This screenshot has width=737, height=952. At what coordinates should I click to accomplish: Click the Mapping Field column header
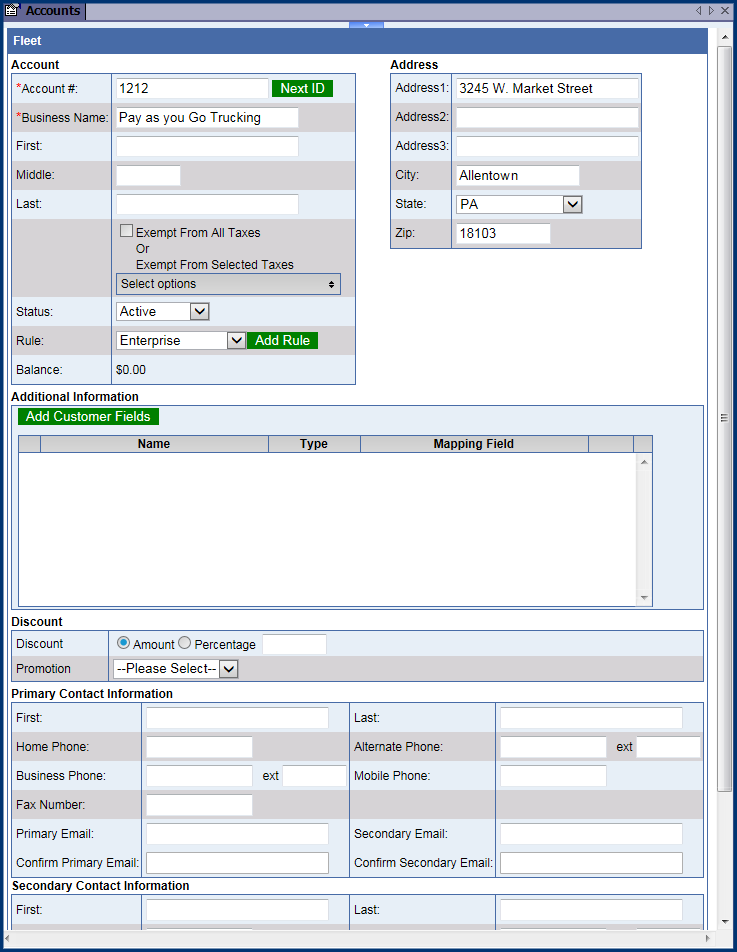point(473,444)
